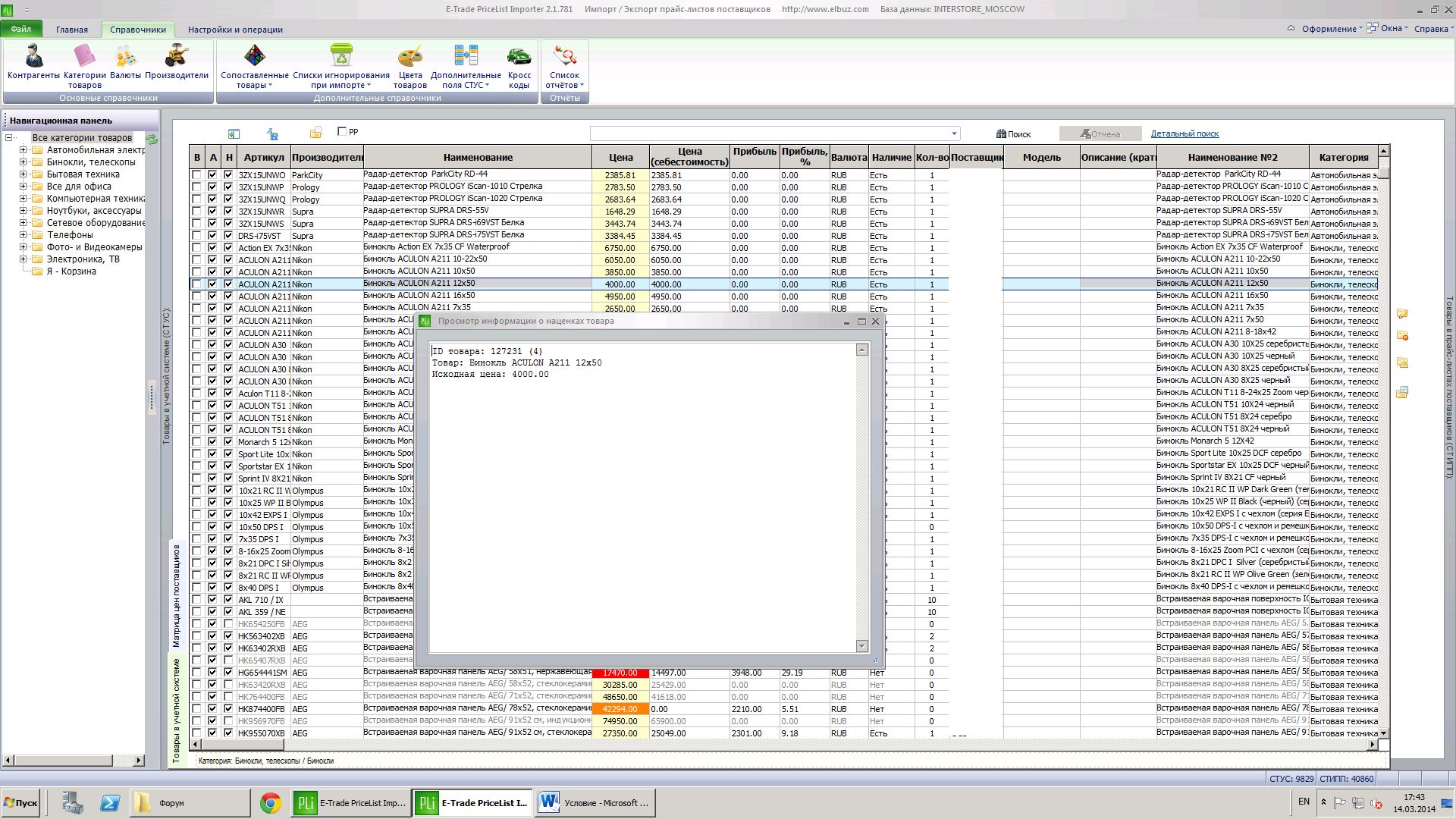Toggle the PP checkbox above the grid
1456x819 pixels.
coord(342,131)
